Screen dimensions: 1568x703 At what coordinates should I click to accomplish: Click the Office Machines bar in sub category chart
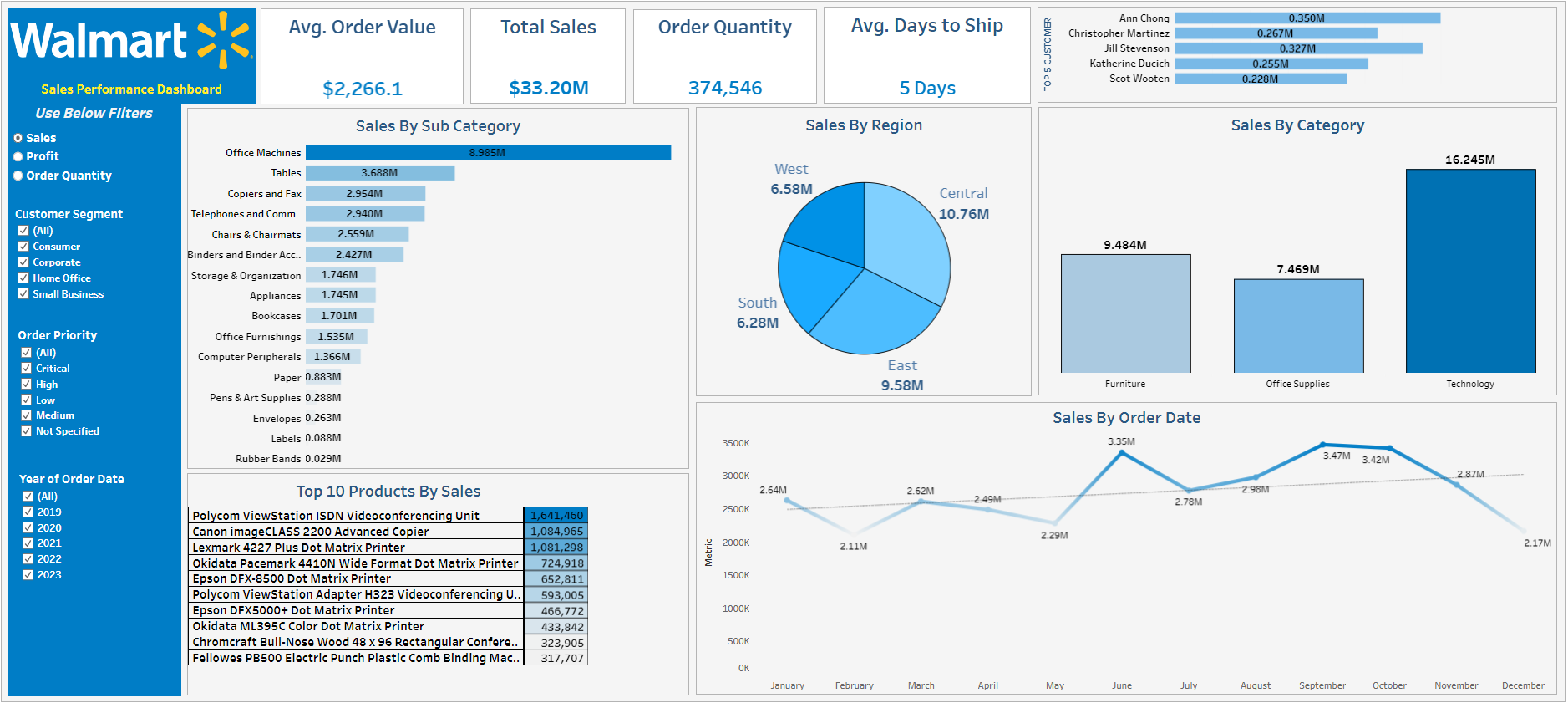click(488, 153)
